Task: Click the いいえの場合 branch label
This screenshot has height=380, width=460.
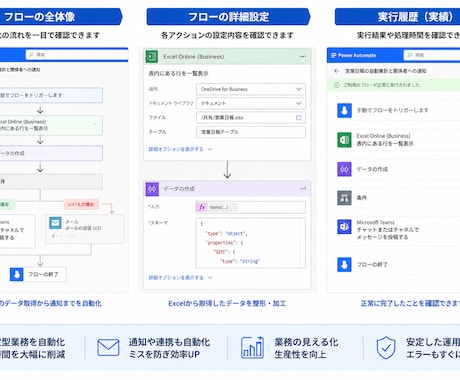Action: pyautogui.click(x=81, y=204)
